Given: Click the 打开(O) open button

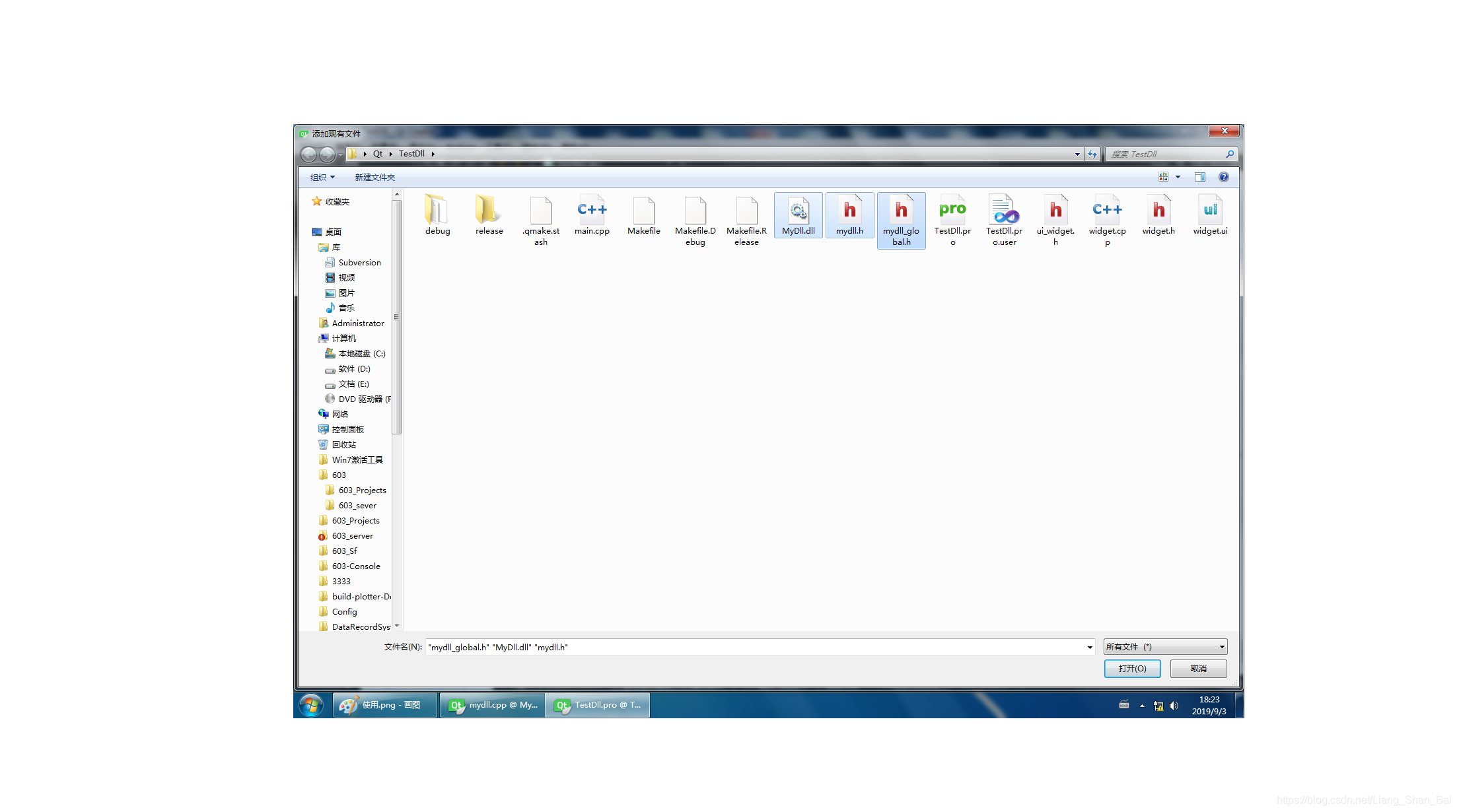Looking at the screenshot, I should click(x=1132, y=669).
